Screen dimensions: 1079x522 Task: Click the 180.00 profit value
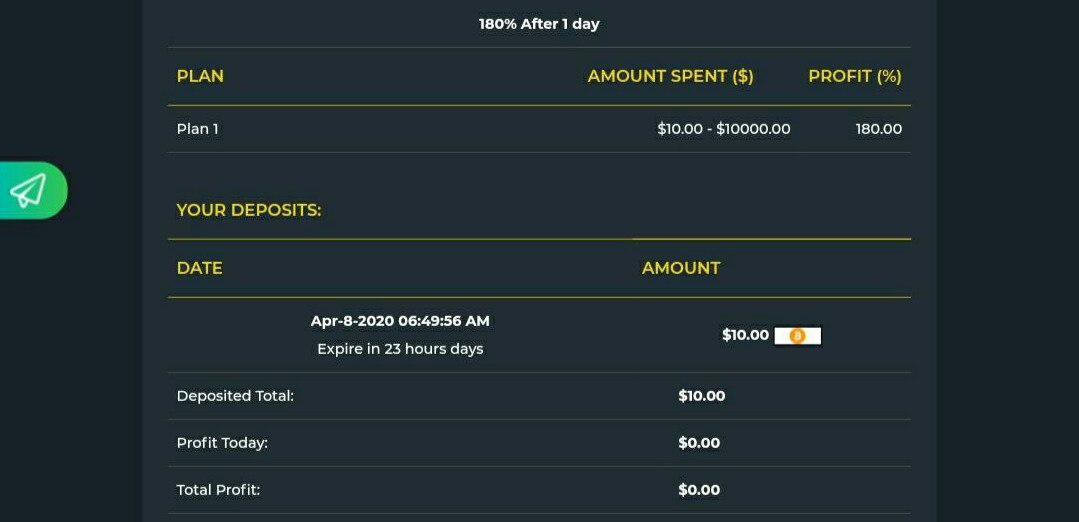point(879,129)
